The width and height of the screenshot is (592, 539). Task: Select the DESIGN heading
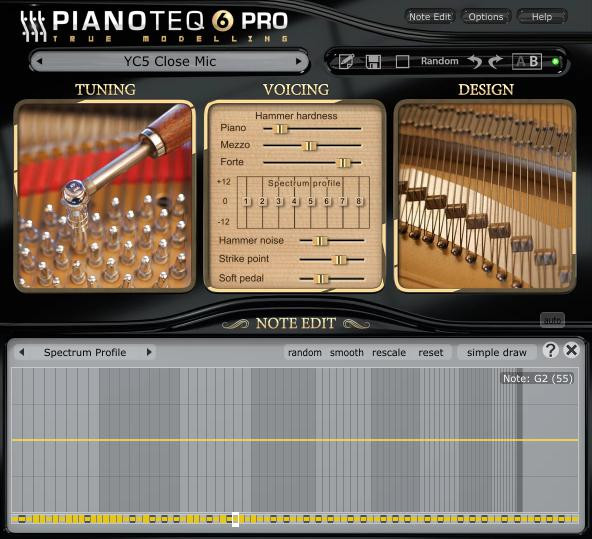click(x=486, y=90)
